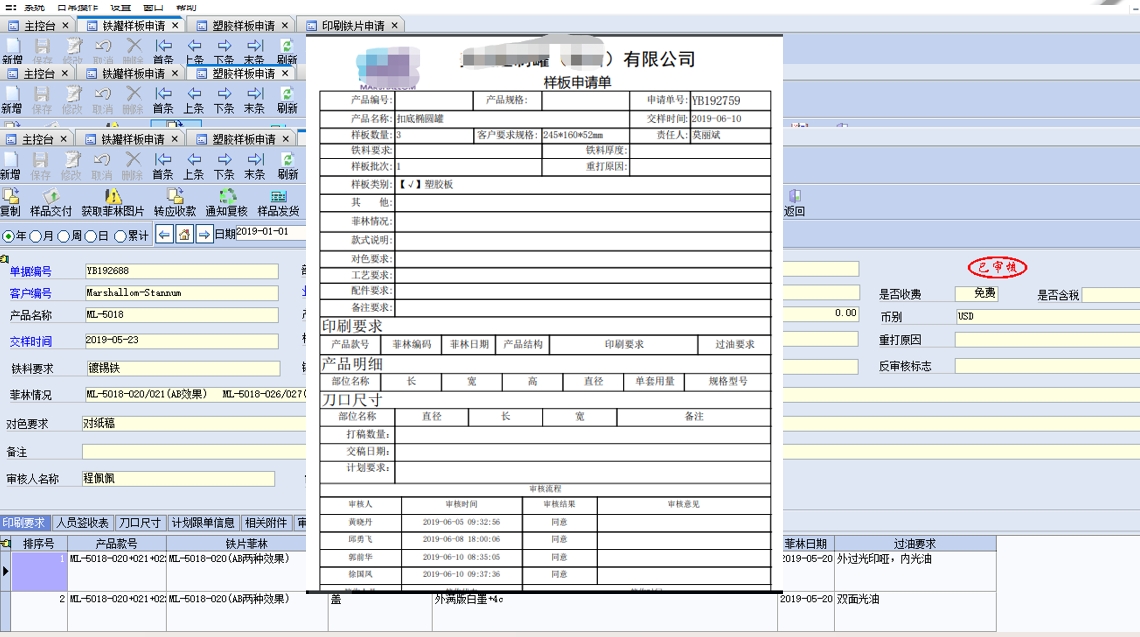
Task: Click the 对色要求 field showing 对纸稿
Action: [194, 423]
